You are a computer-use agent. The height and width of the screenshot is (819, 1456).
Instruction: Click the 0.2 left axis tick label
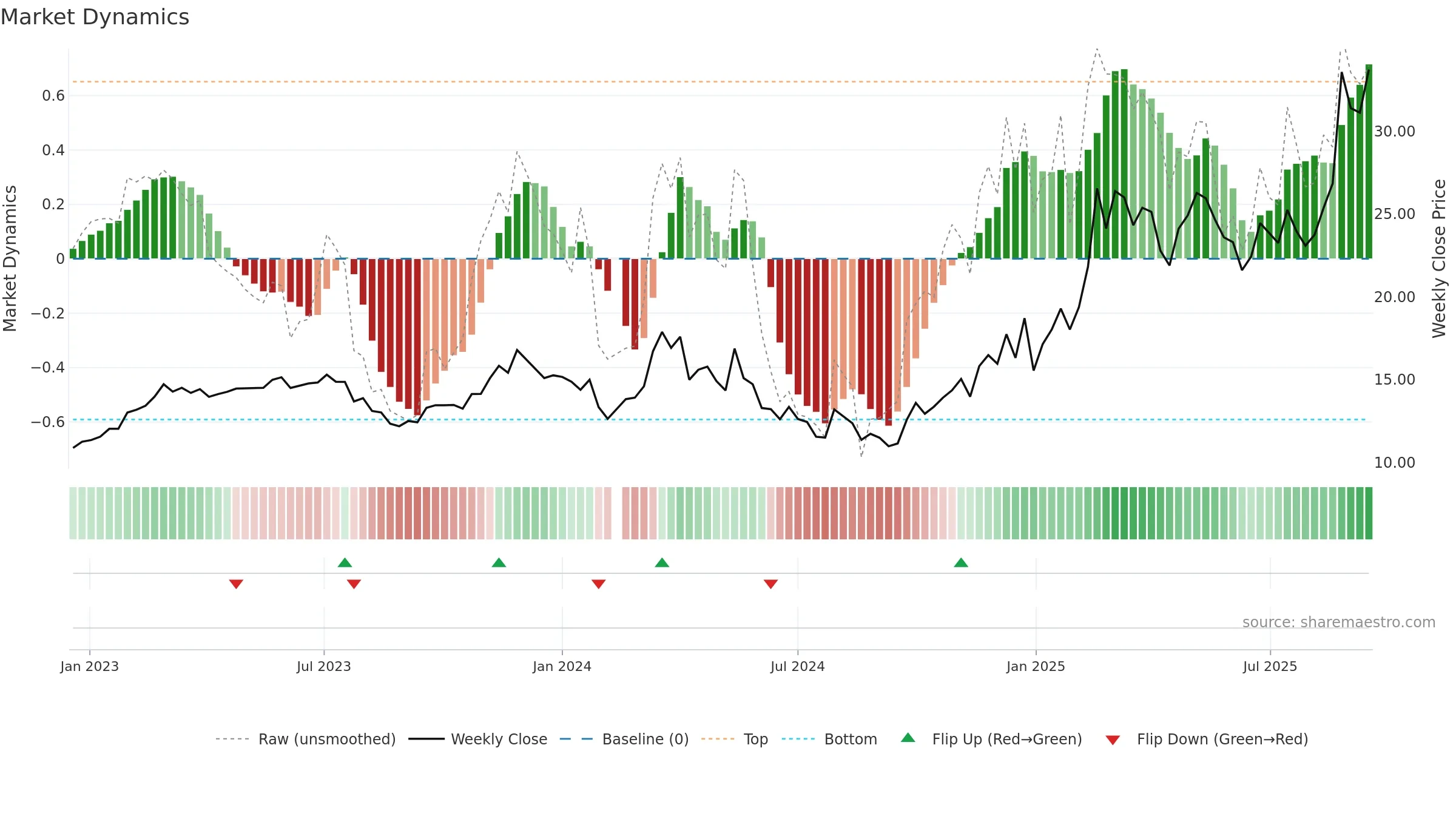click(x=53, y=204)
